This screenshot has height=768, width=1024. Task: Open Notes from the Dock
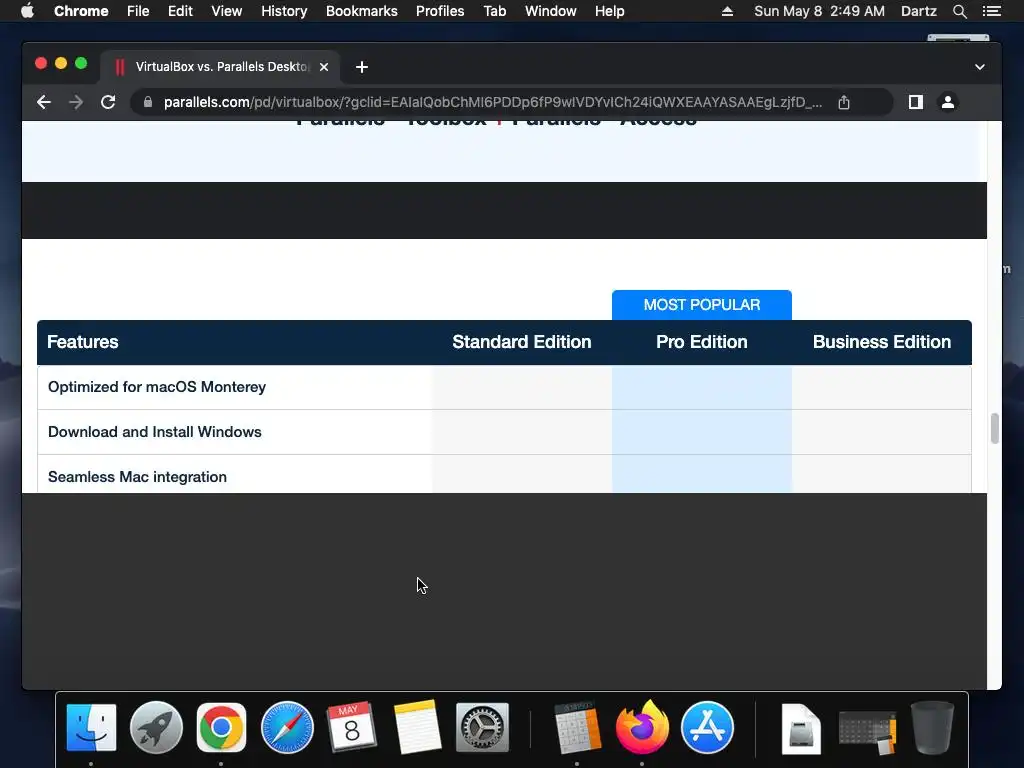pyautogui.click(x=417, y=728)
